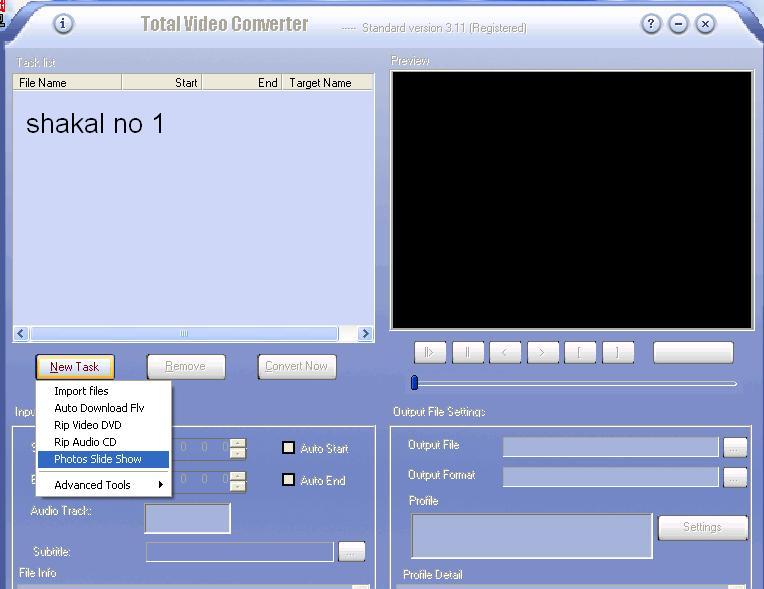Enable the Auto Start checkbox
The width and height of the screenshot is (764, 589).
click(289, 448)
